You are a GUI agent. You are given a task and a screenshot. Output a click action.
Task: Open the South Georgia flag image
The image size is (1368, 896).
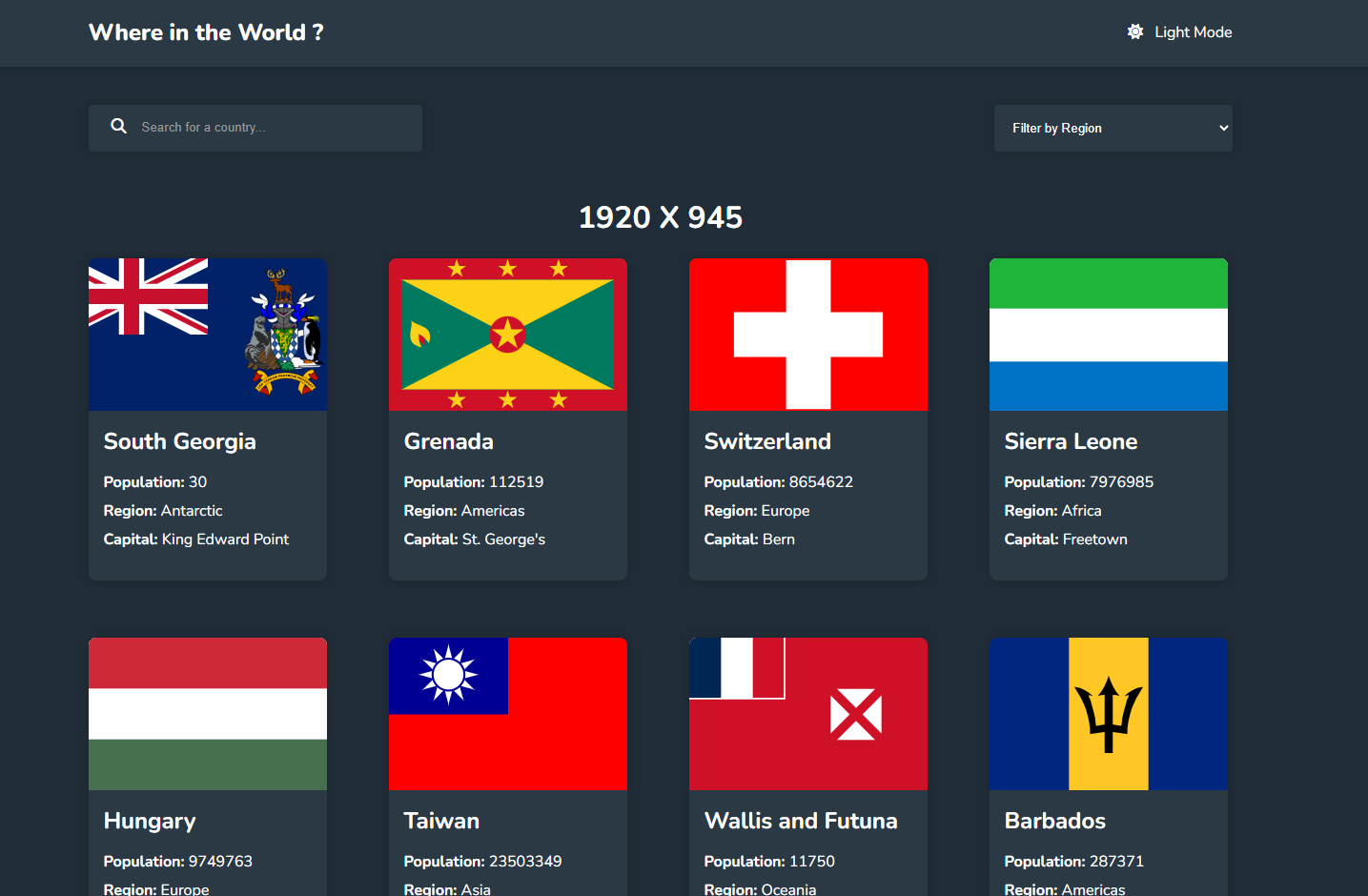click(x=208, y=335)
